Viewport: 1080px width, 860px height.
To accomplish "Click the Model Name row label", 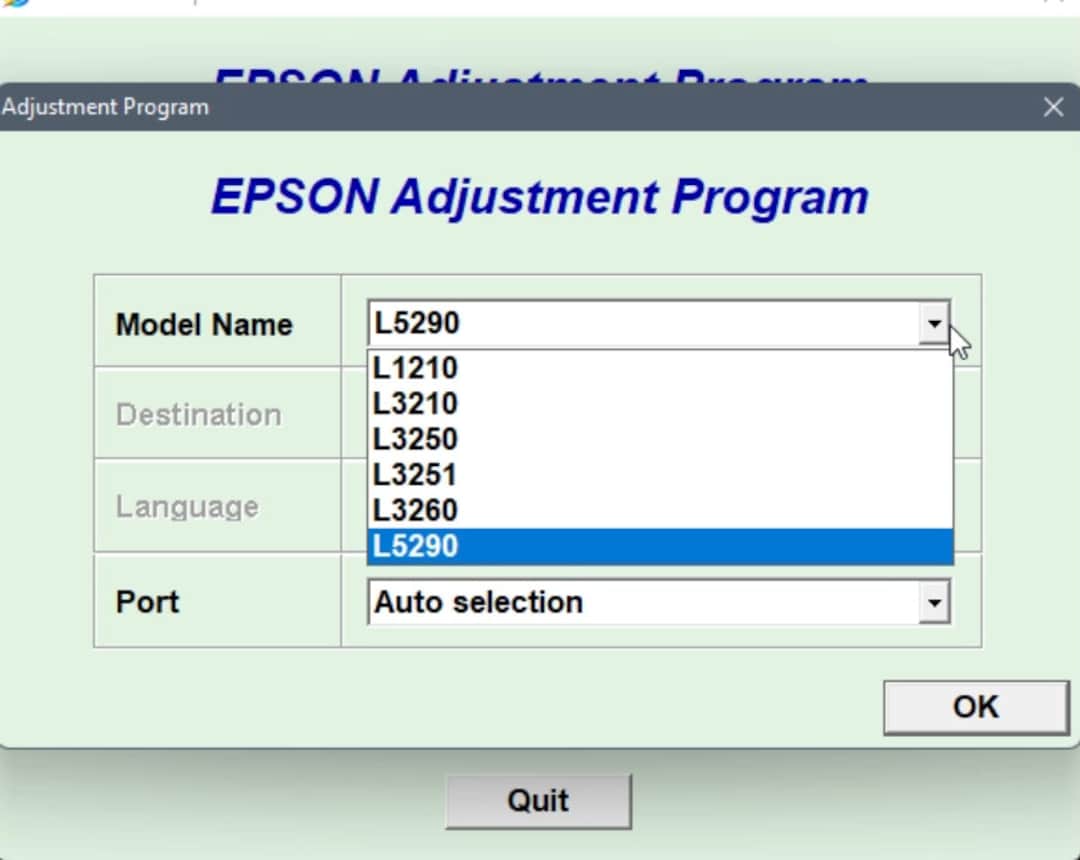I will click(205, 324).
